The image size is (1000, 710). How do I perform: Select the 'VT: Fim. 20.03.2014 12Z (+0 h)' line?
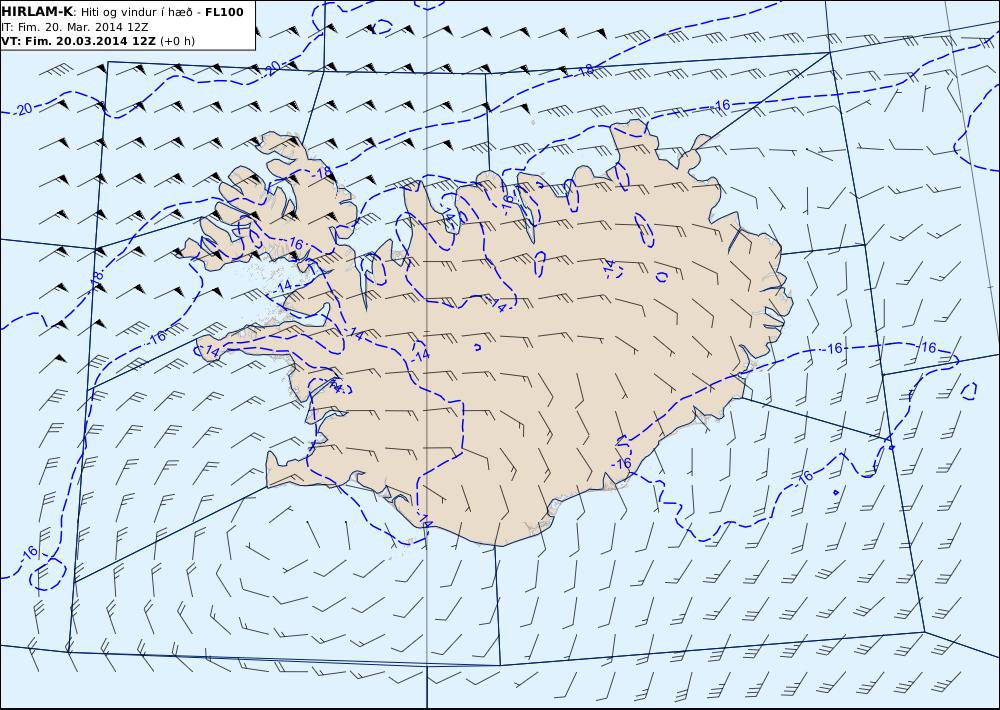(x=98, y=41)
